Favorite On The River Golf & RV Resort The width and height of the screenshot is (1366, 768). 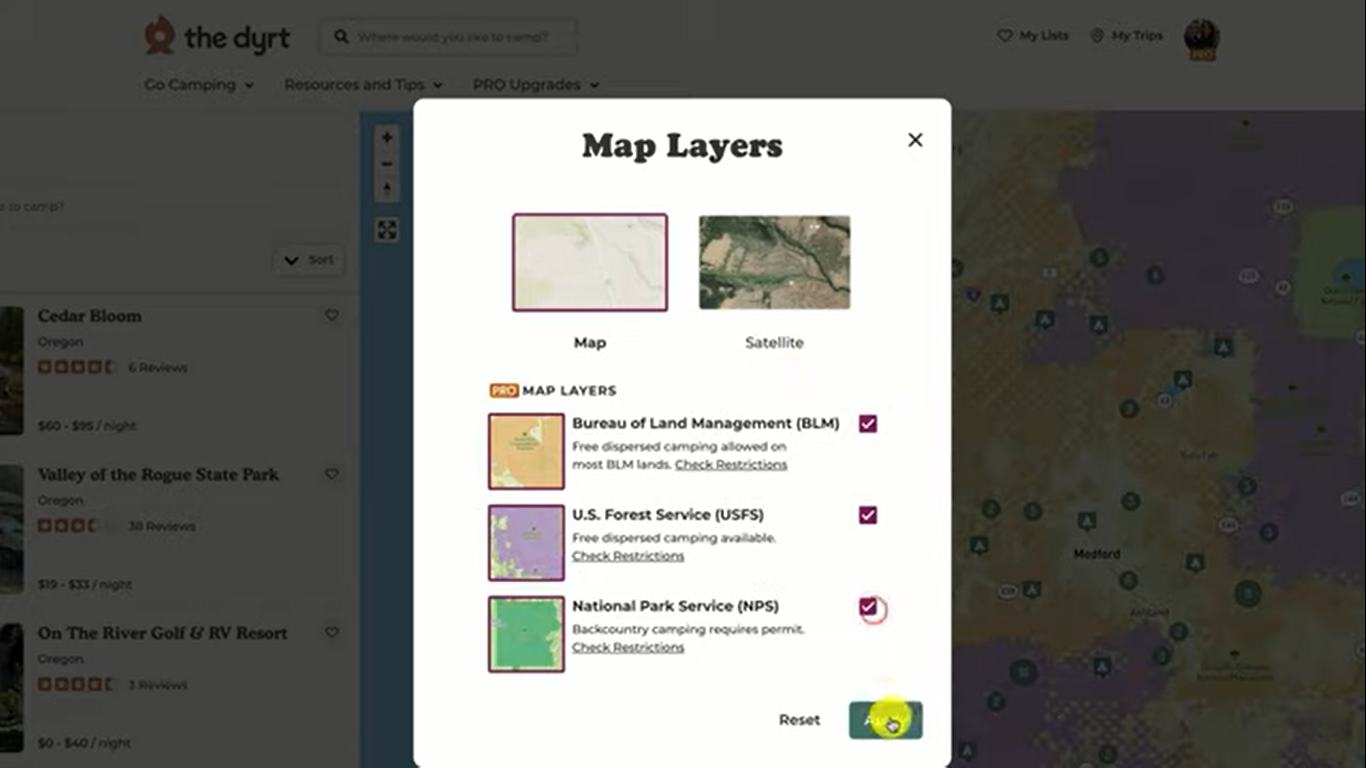(x=332, y=633)
